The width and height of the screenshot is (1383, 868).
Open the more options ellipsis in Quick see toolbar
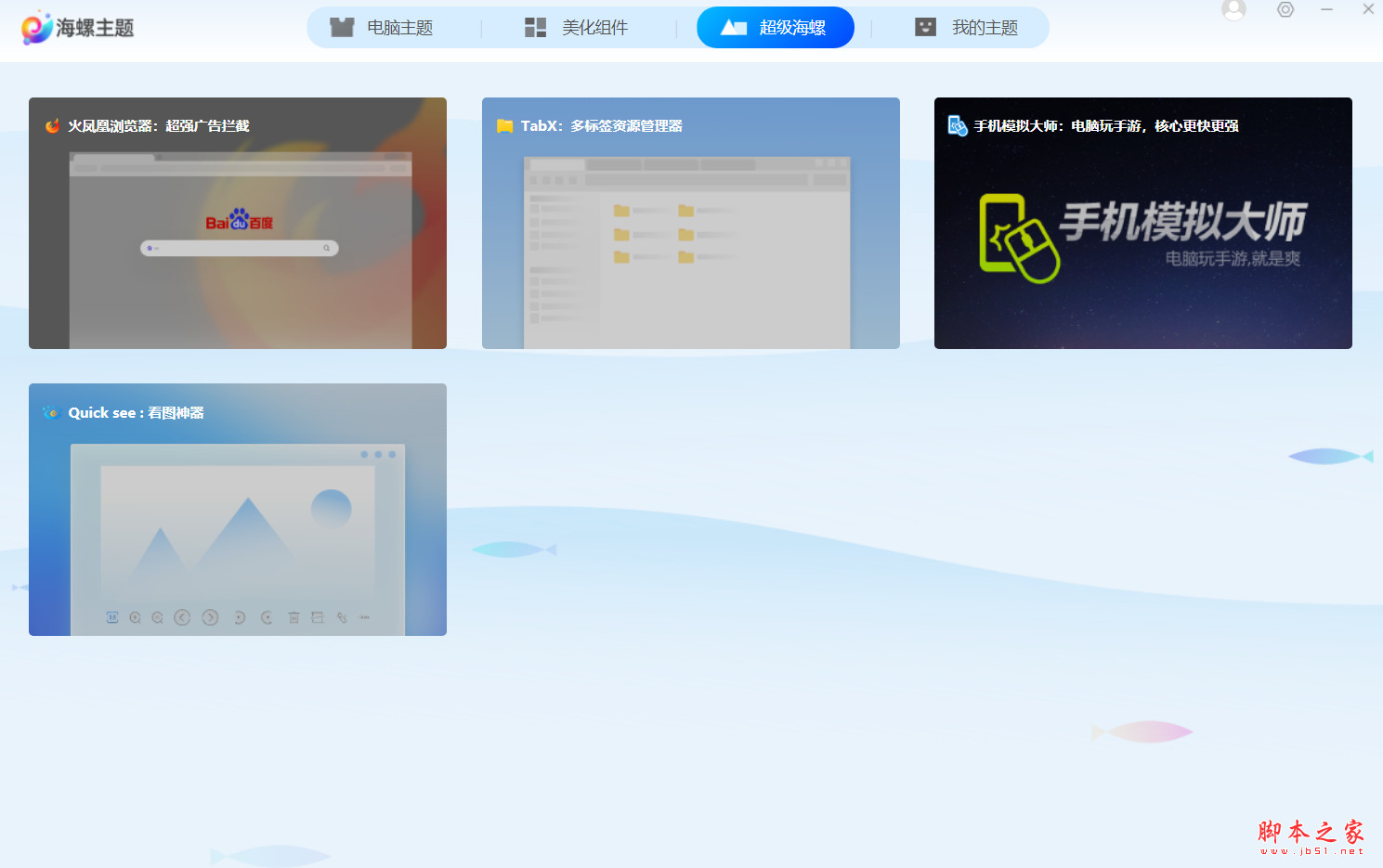(x=365, y=616)
